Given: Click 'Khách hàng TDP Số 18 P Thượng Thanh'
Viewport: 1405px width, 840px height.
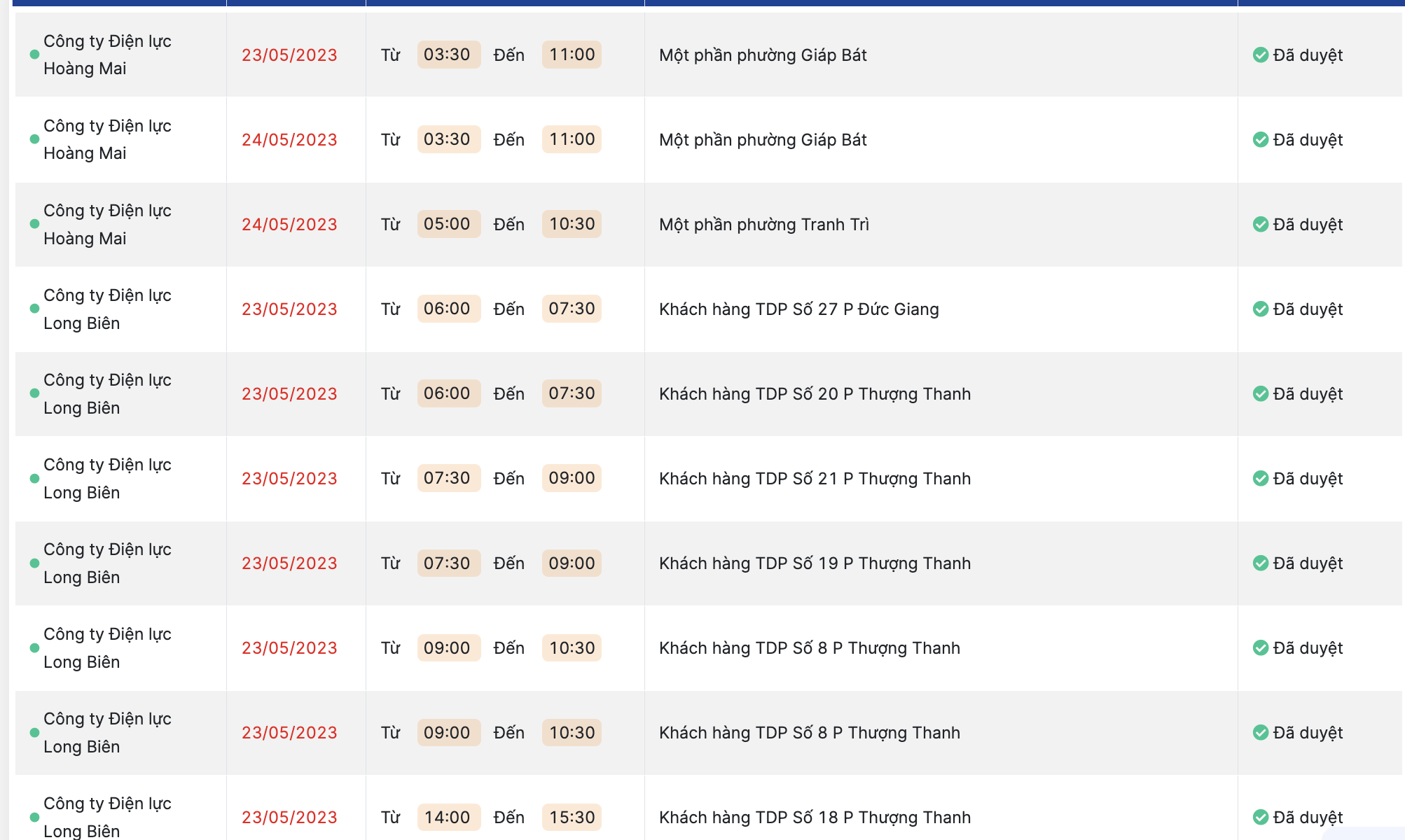Looking at the screenshot, I should click(815, 818).
